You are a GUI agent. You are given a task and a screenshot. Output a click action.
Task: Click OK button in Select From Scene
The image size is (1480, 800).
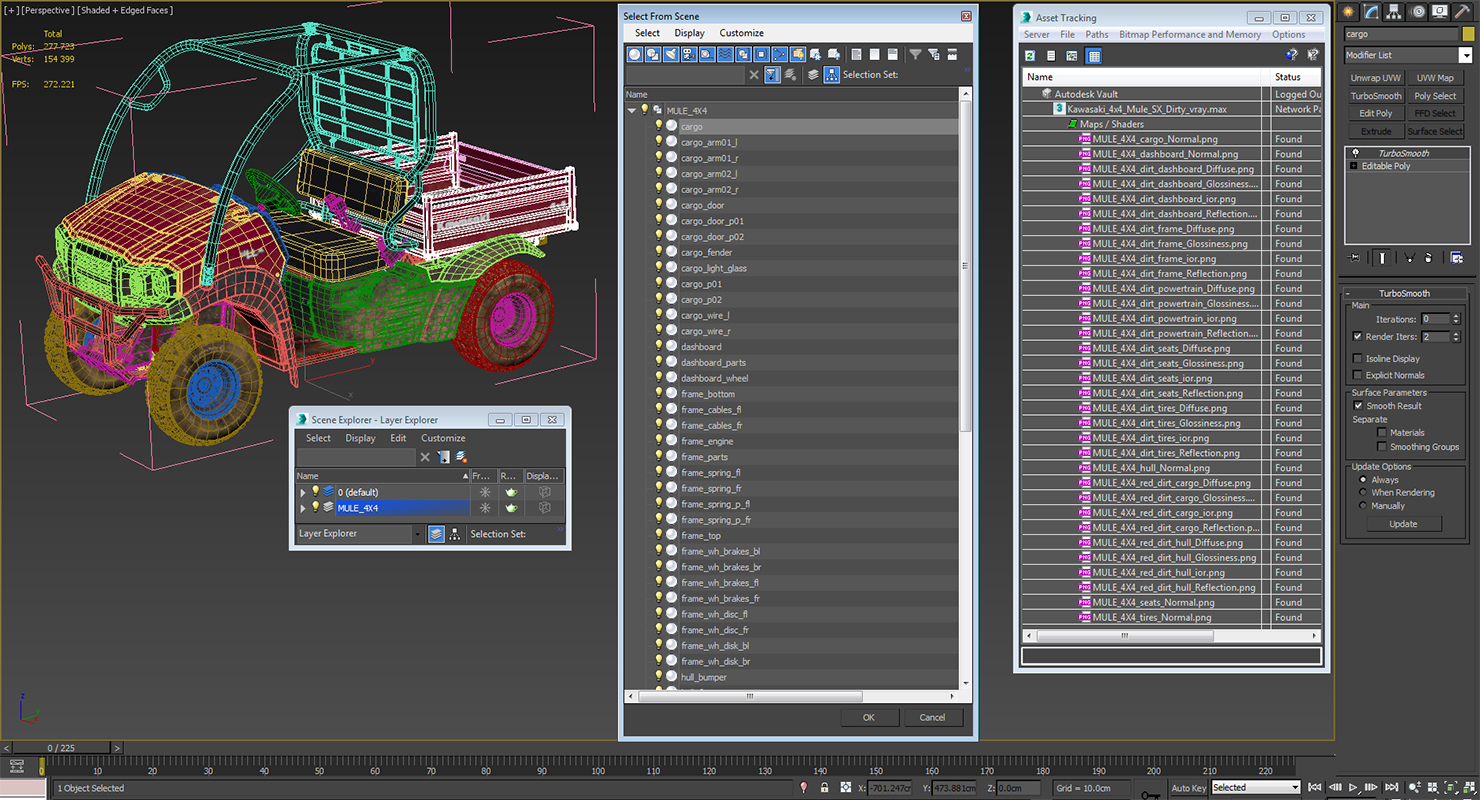(868, 717)
